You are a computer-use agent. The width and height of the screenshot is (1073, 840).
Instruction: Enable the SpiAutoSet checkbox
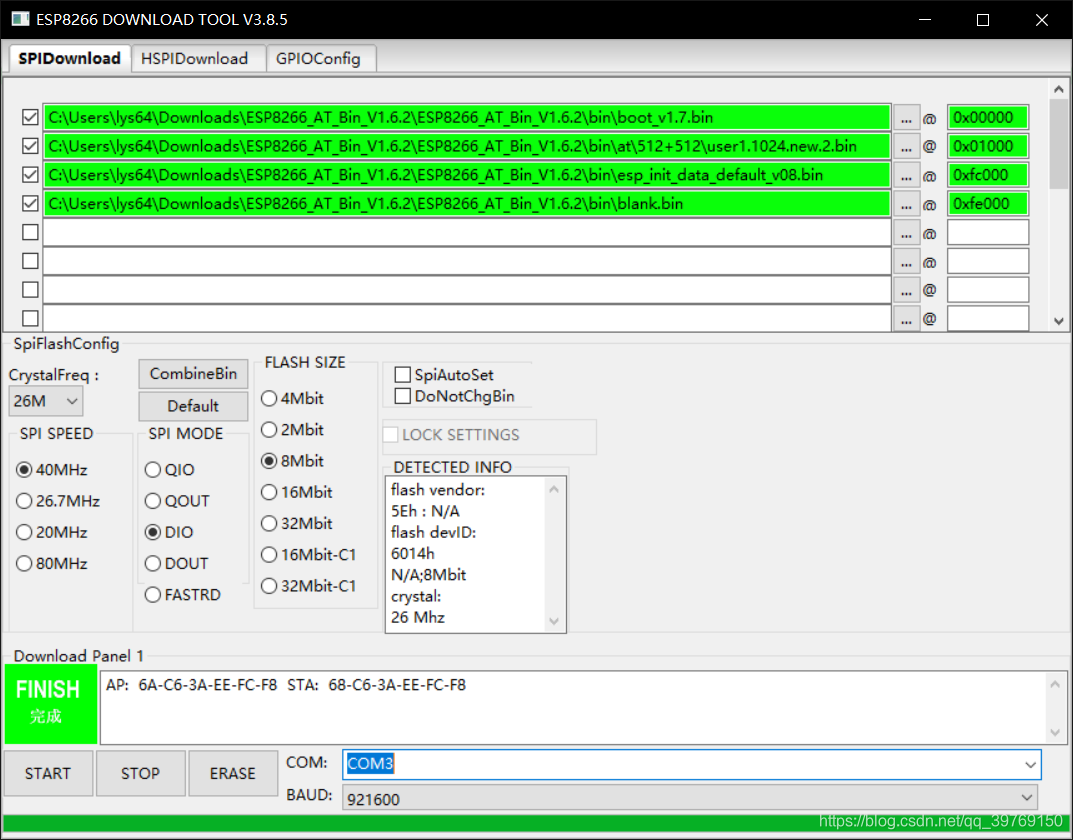(x=403, y=375)
